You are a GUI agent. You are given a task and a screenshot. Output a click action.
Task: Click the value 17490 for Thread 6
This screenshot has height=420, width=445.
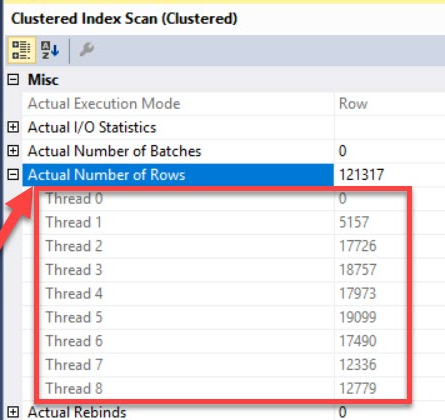point(358,341)
